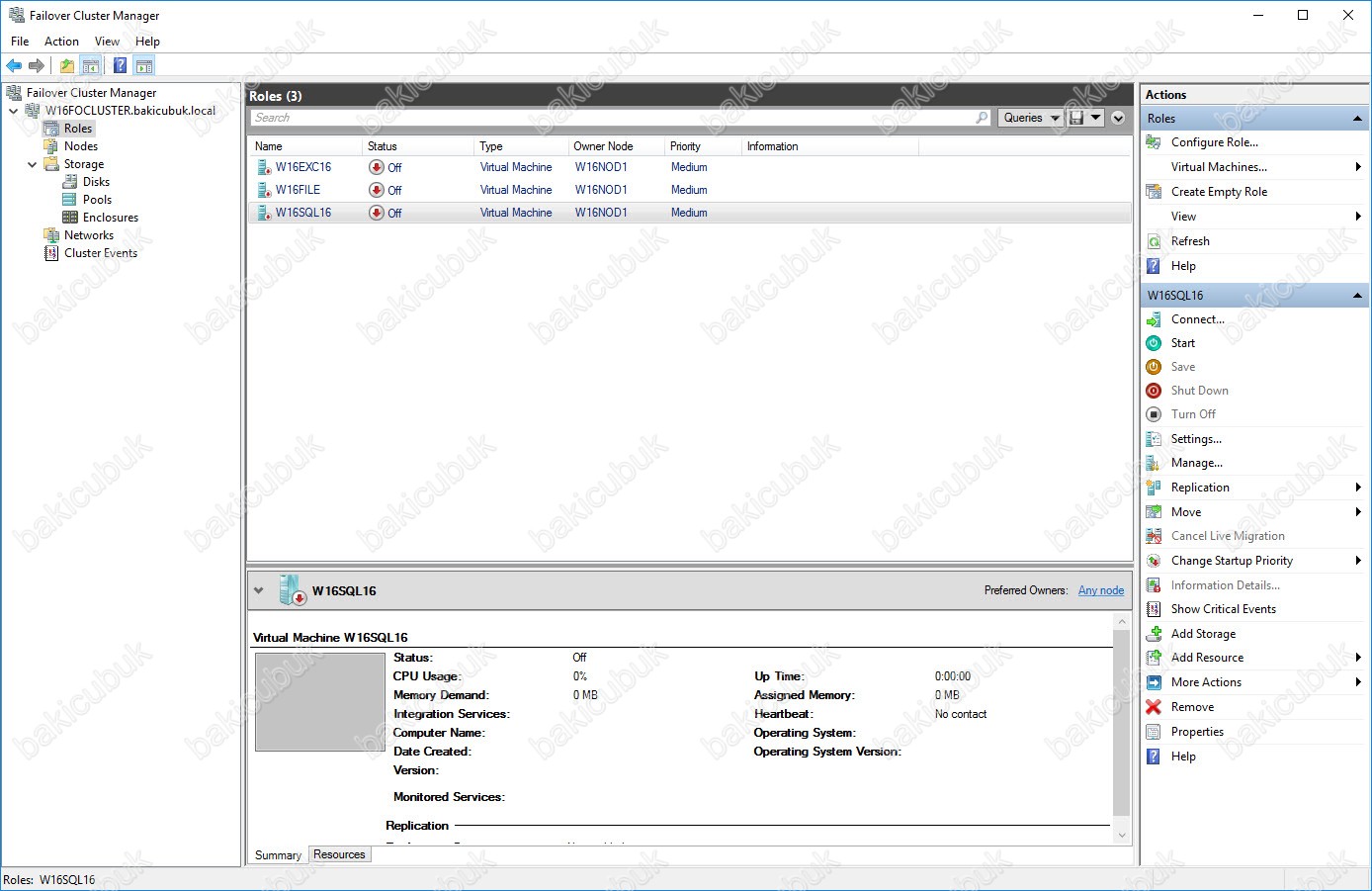1372x891 pixels.
Task: Collapse the W16FOCLUSTER.bakicubuk.local tree node
Action: (x=14, y=111)
